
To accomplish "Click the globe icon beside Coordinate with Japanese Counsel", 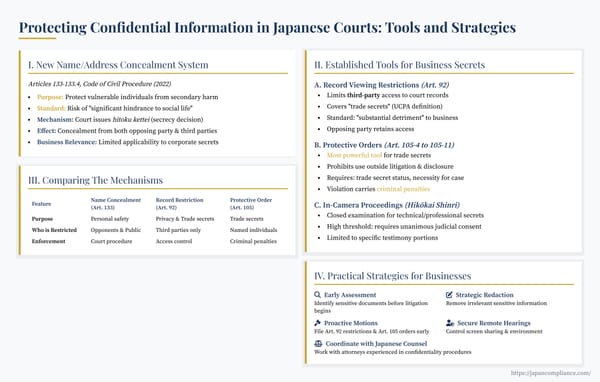I will pos(318,344).
